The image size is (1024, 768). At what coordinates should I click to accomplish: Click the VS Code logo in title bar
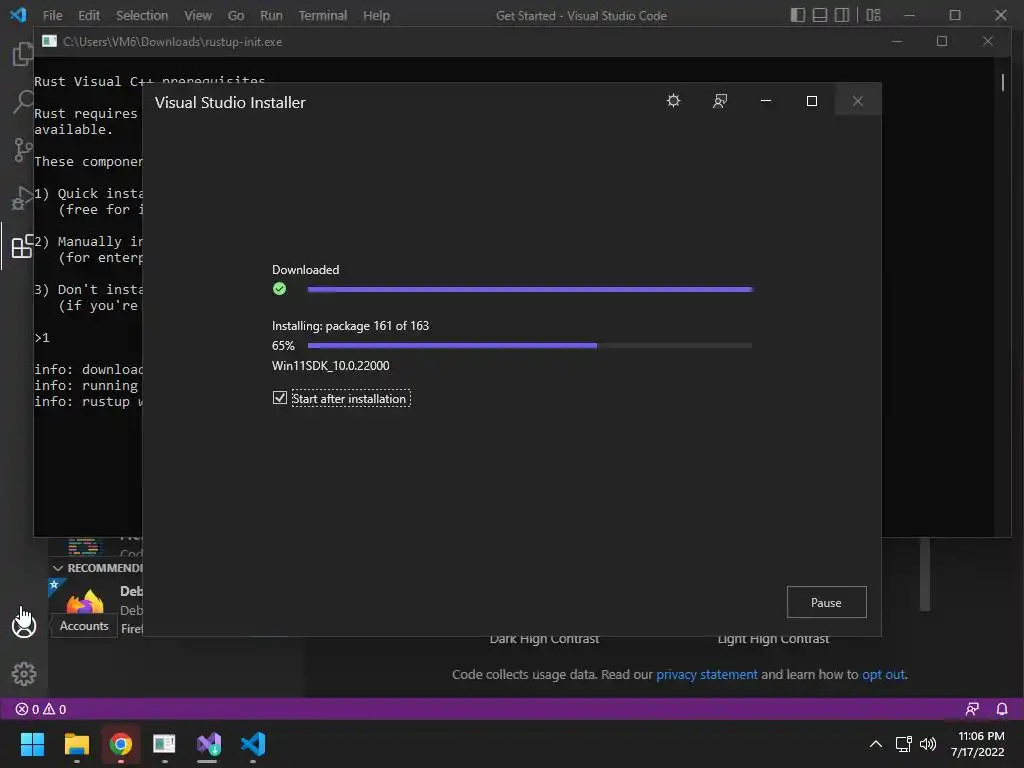18,14
